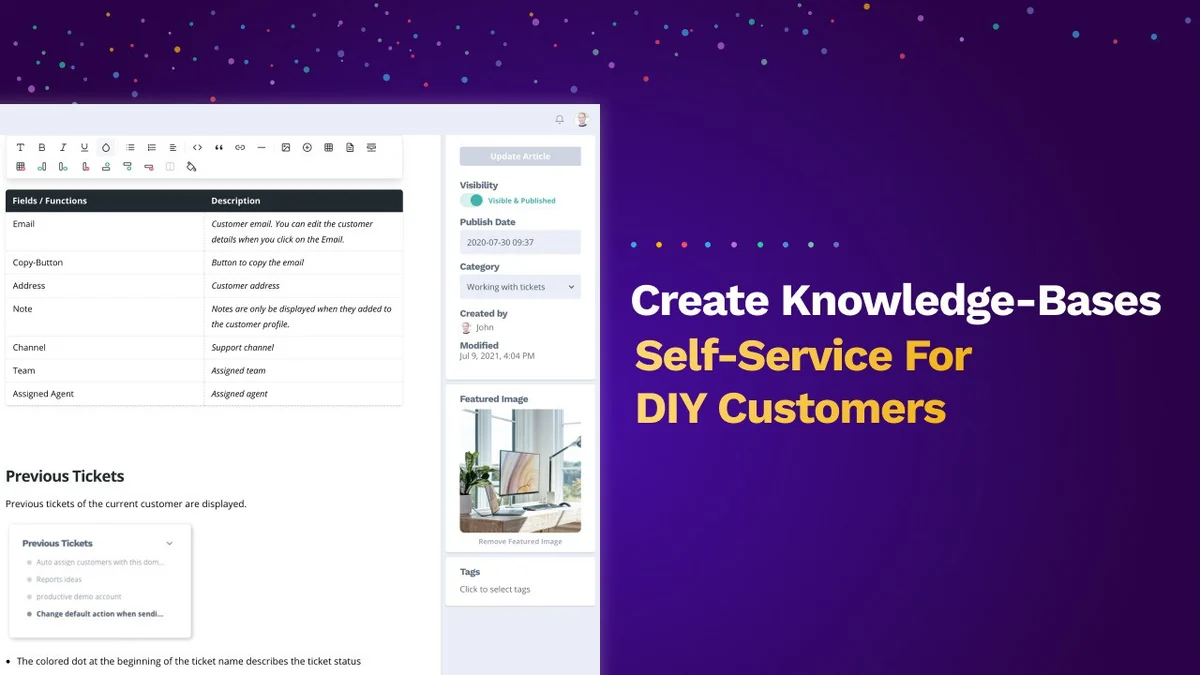Screen dimensions: 1200x675
Task: Click the Support channel description cell
Action: tap(303, 348)
